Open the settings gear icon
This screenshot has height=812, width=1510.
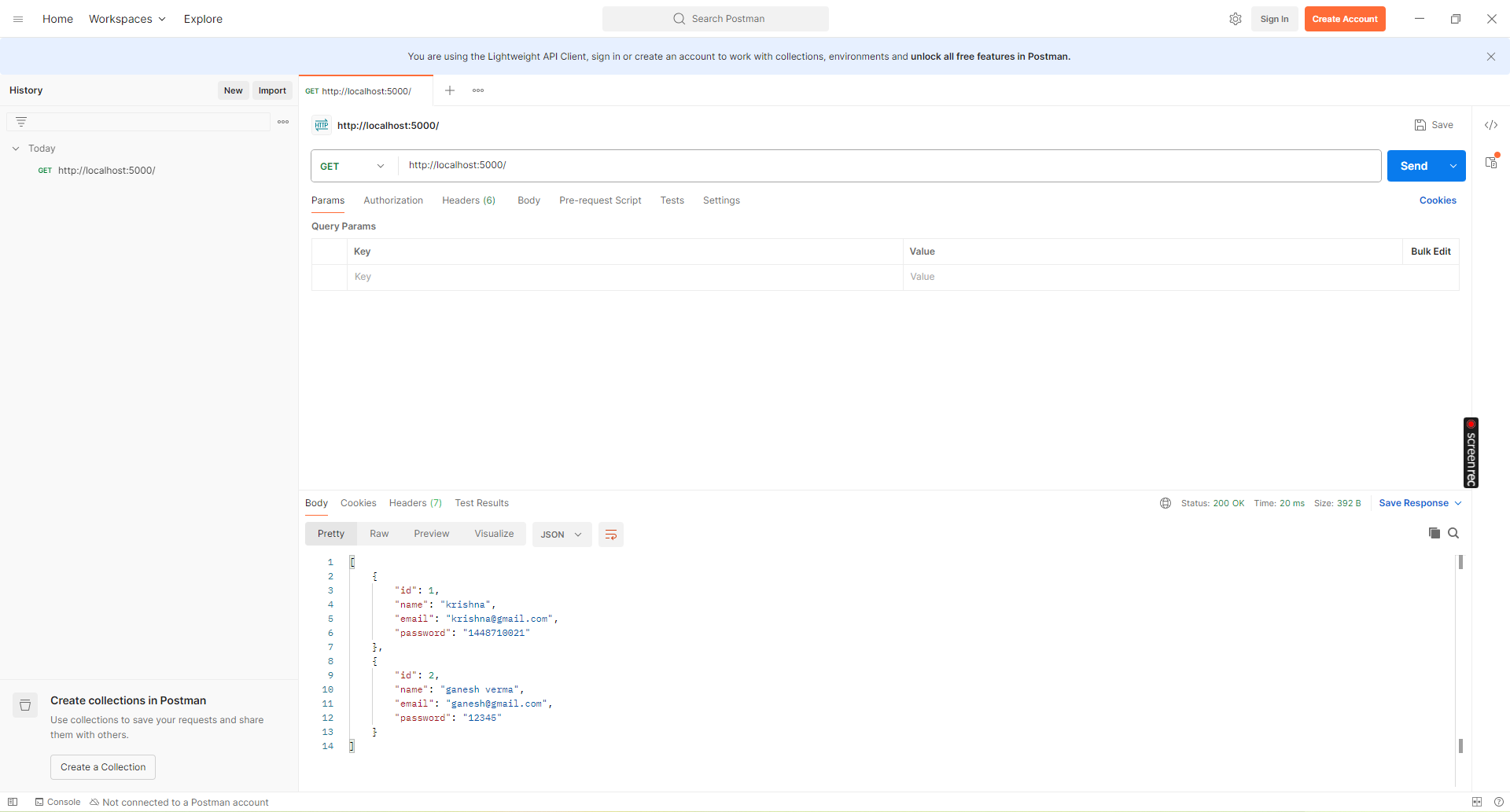tap(1236, 19)
